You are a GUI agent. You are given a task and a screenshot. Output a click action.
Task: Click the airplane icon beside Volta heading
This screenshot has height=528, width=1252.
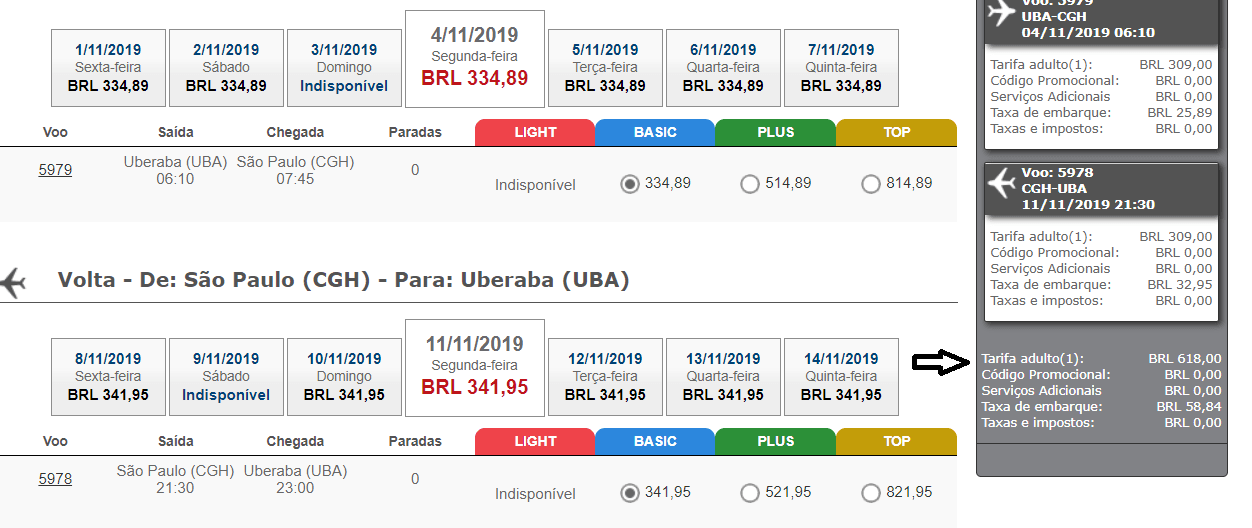(x=13, y=282)
